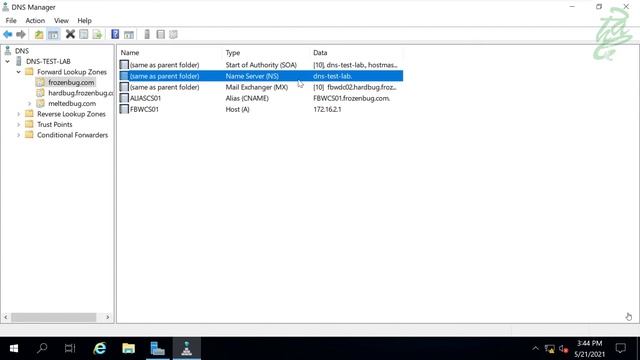The height and width of the screenshot is (360, 640).
Task: Select the FBWCS01 host record
Action: click(261, 109)
